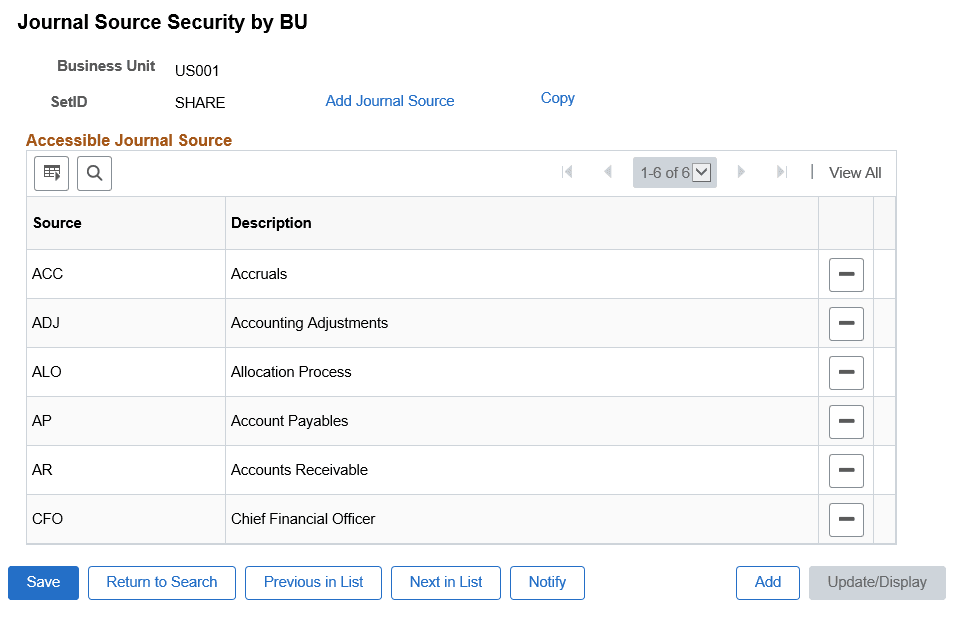Screen dimensions: 963x624
Task: Click Return to Search
Action: click(161, 583)
